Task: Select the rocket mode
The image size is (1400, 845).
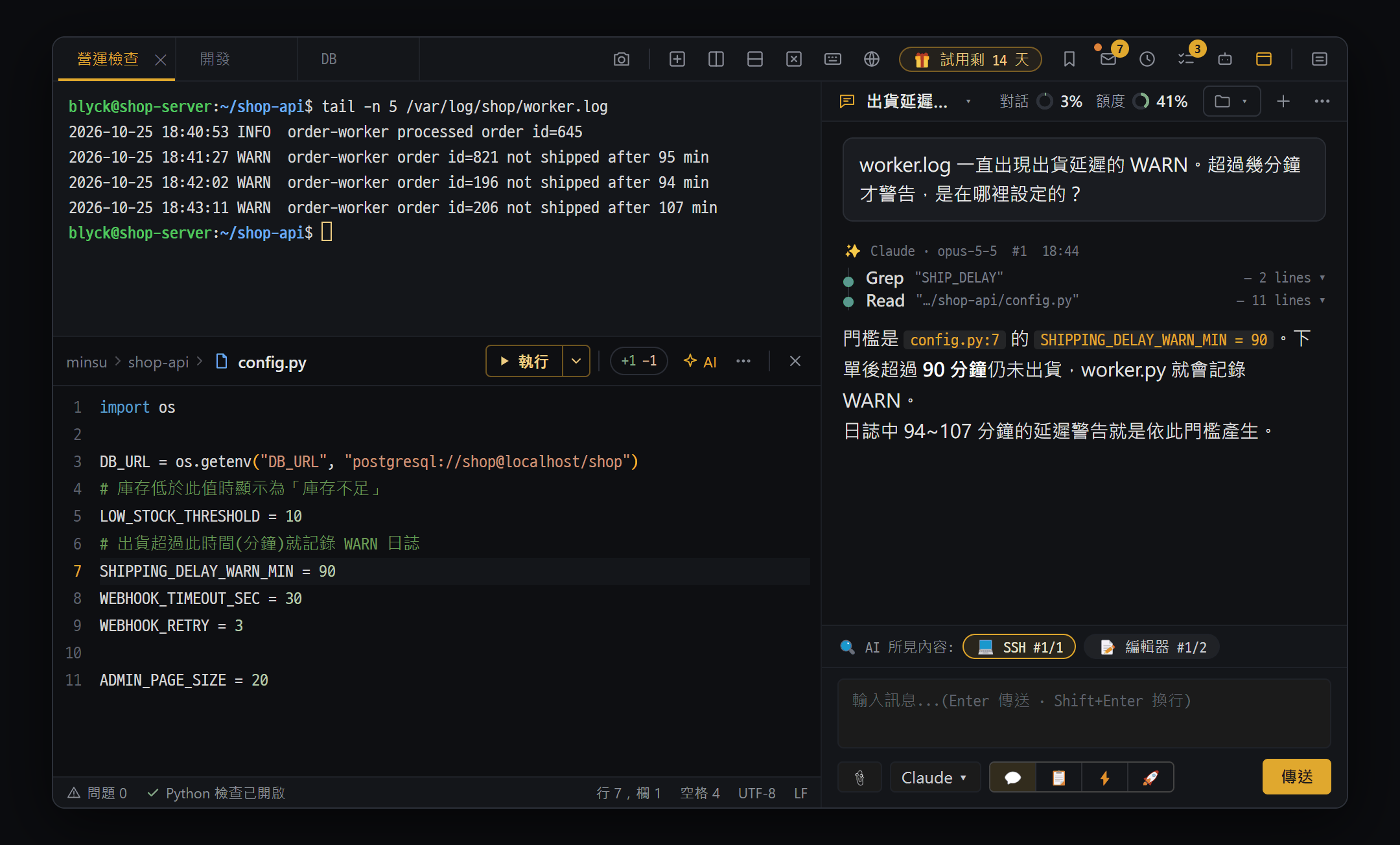Action: tap(1150, 777)
